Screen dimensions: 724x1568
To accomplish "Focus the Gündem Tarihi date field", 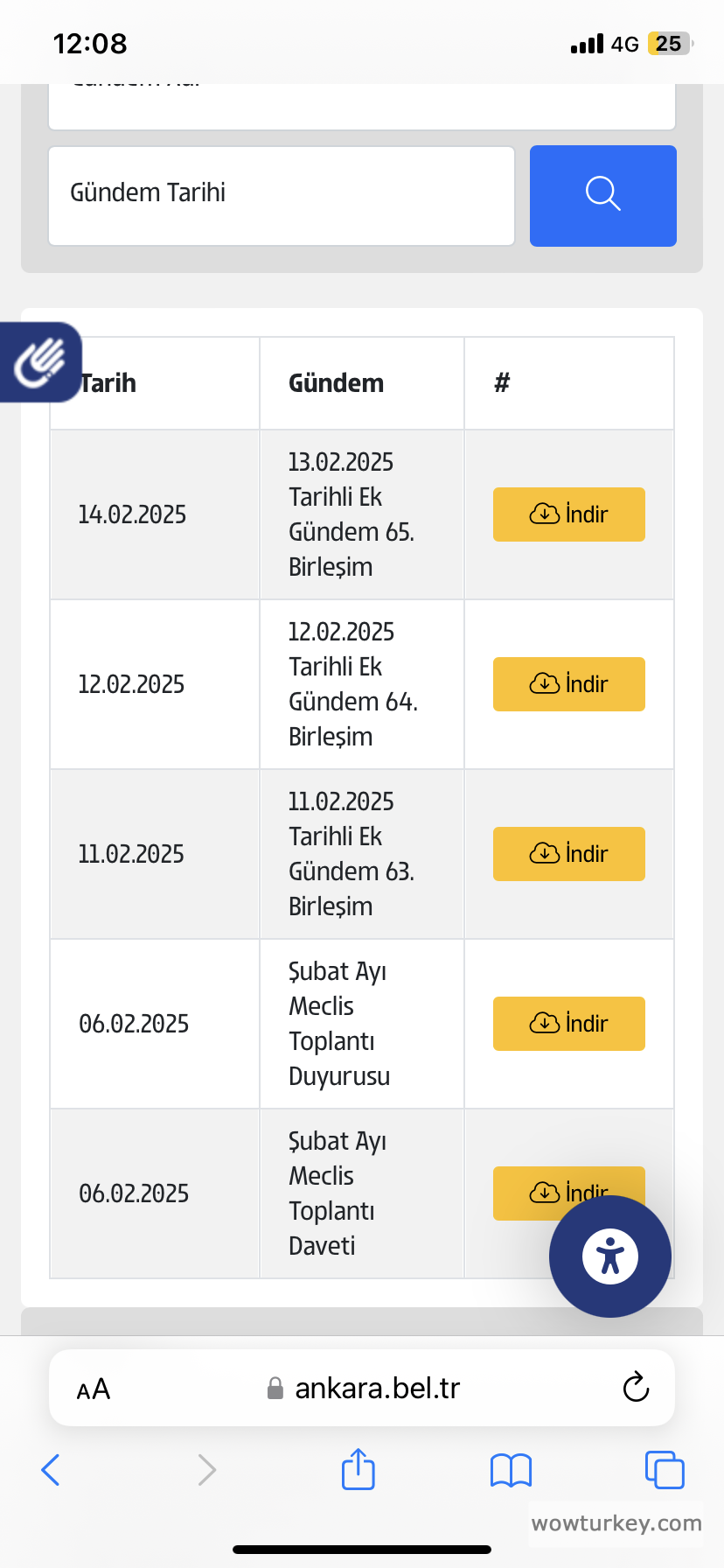I will 281,196.
